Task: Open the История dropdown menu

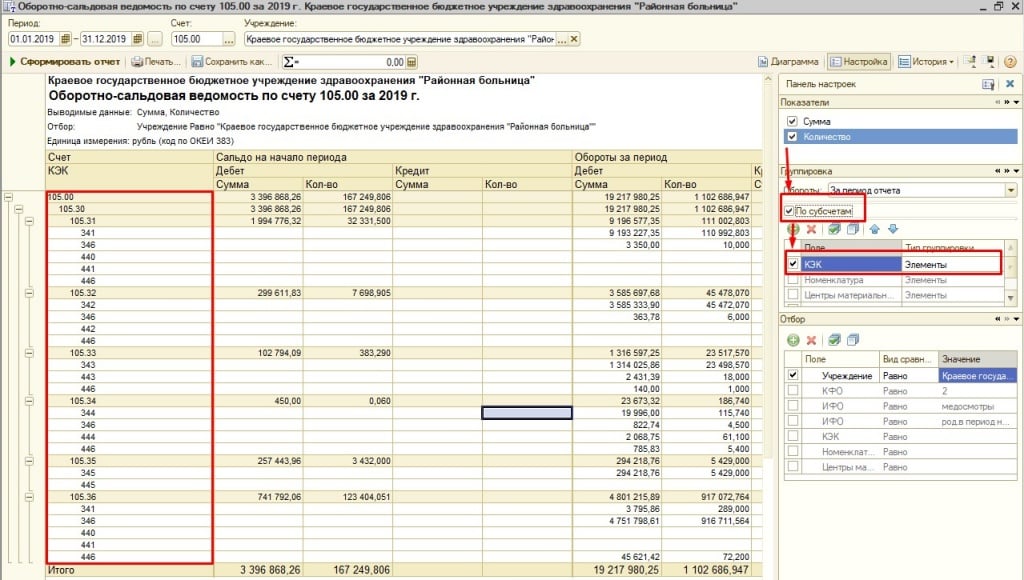Action: click(x=927, y=62)
